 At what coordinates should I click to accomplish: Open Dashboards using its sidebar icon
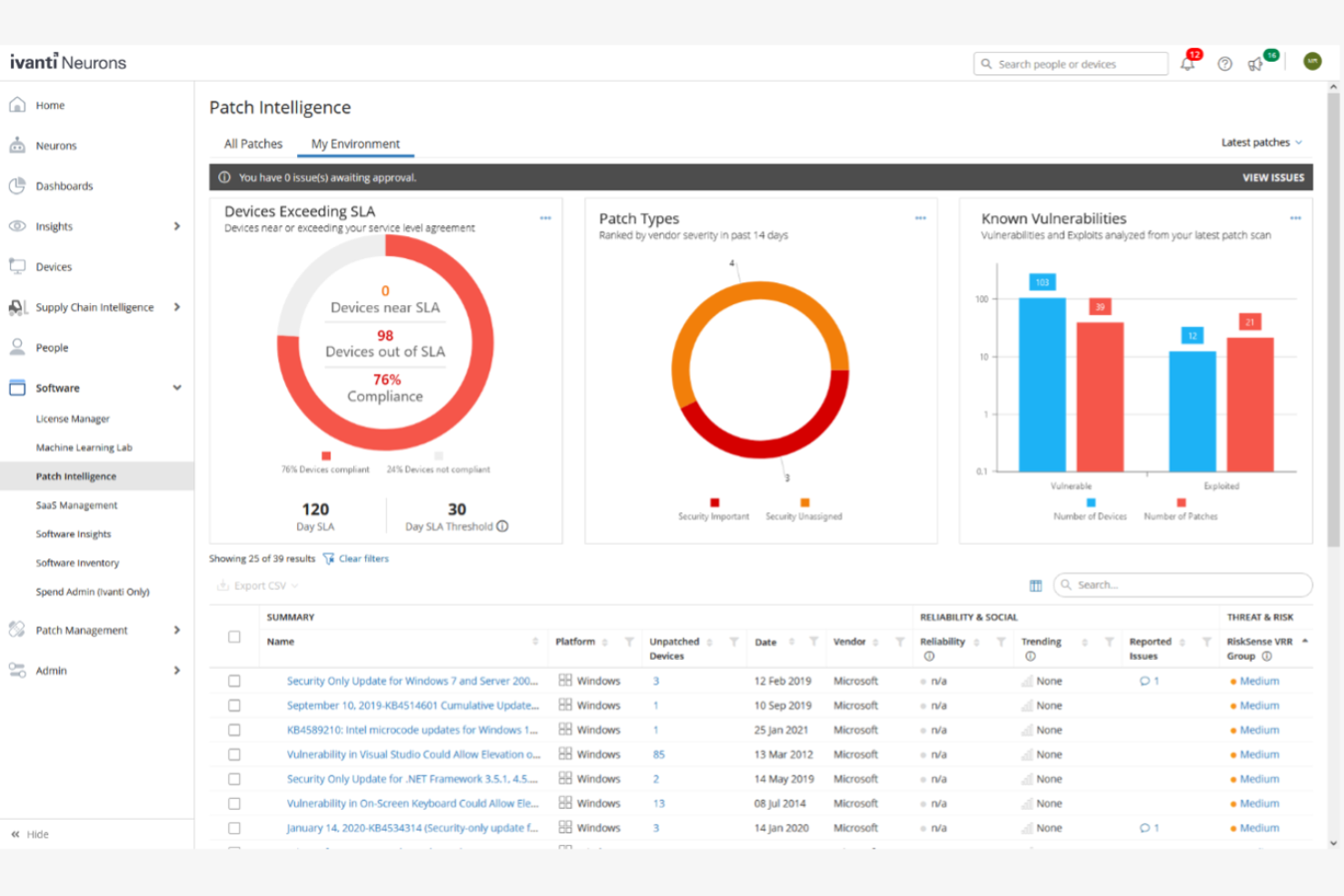18,185
